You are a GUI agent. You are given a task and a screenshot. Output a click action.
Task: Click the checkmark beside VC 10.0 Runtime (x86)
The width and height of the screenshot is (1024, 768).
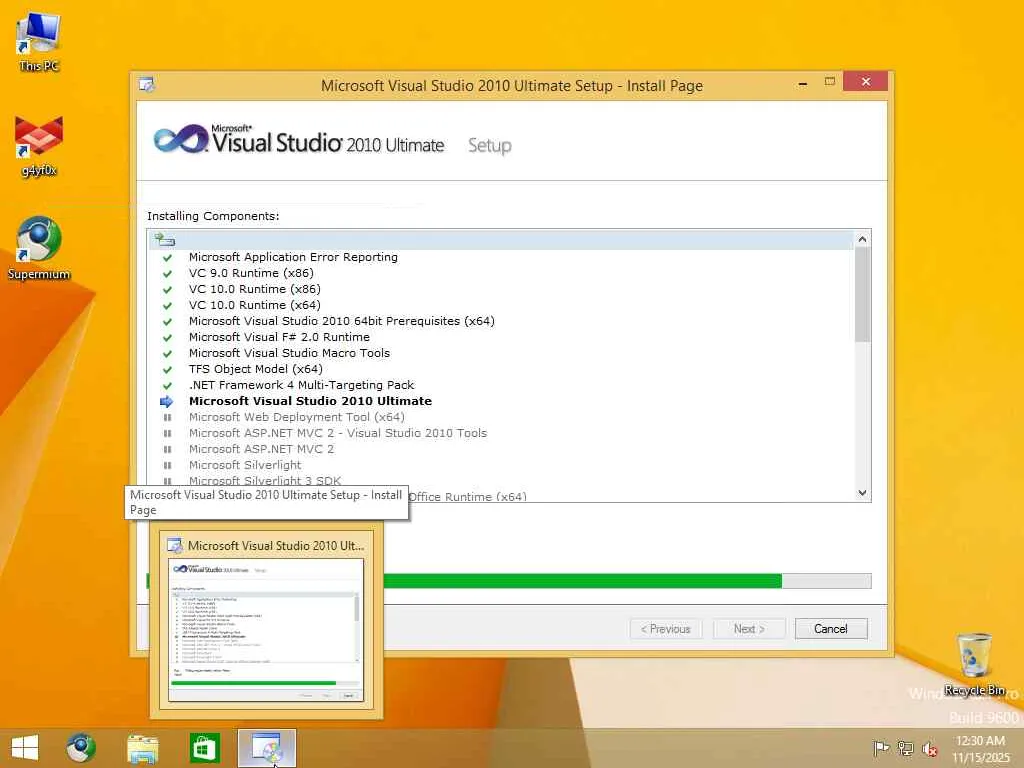tap(167, 289)
